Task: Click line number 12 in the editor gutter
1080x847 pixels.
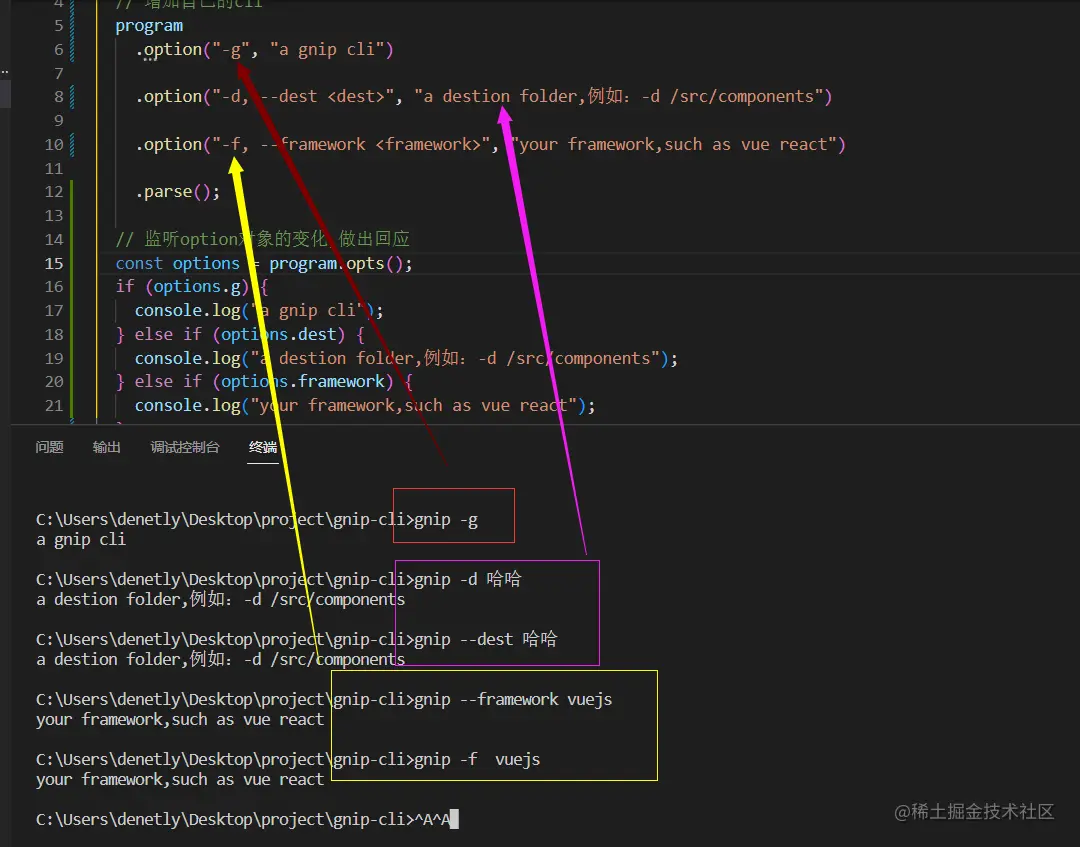Action: [54, 192]
